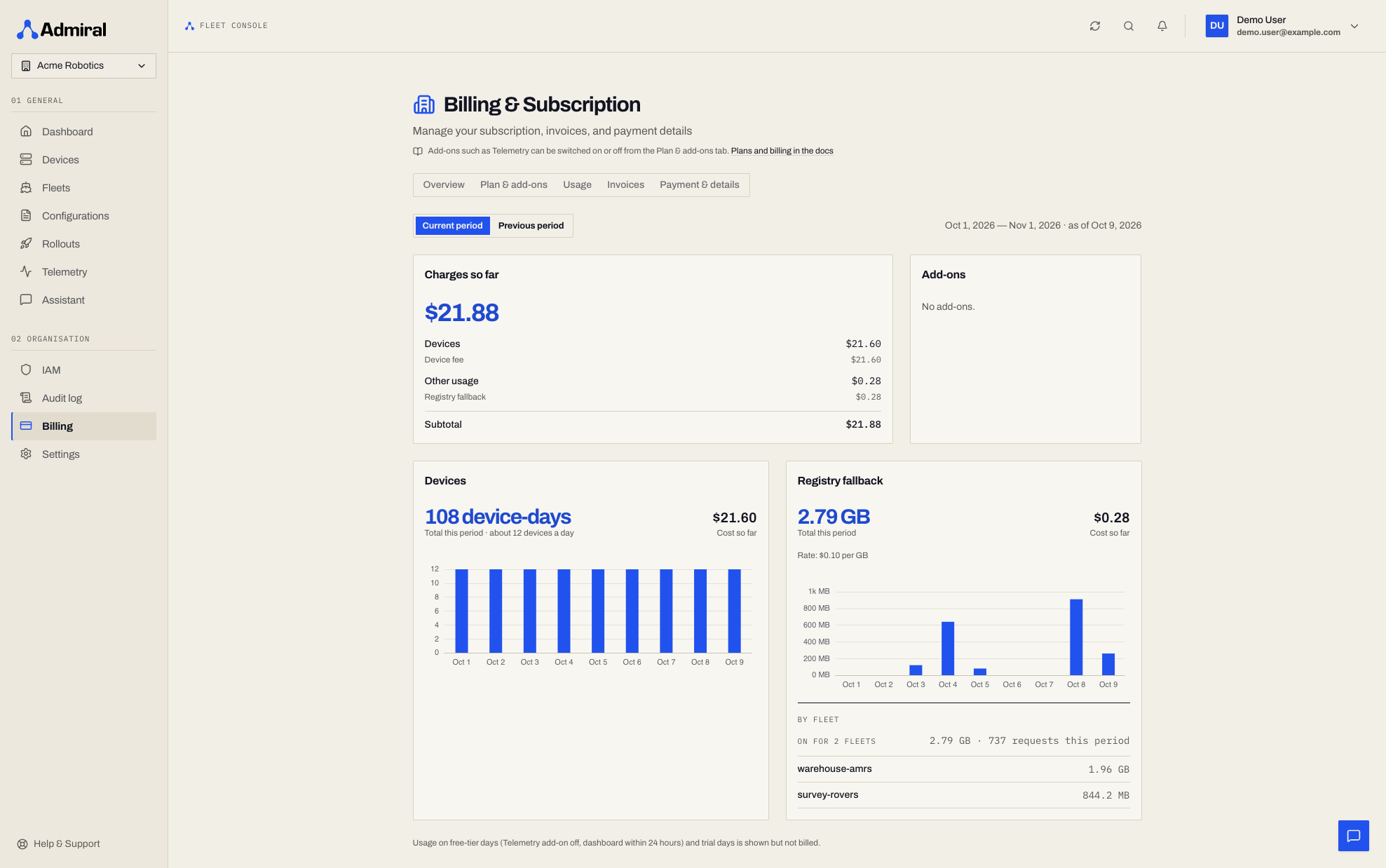Switch to the Usage tab
Image resolution: width=1386 pixels, height=868 pixels.
(577, 185)
